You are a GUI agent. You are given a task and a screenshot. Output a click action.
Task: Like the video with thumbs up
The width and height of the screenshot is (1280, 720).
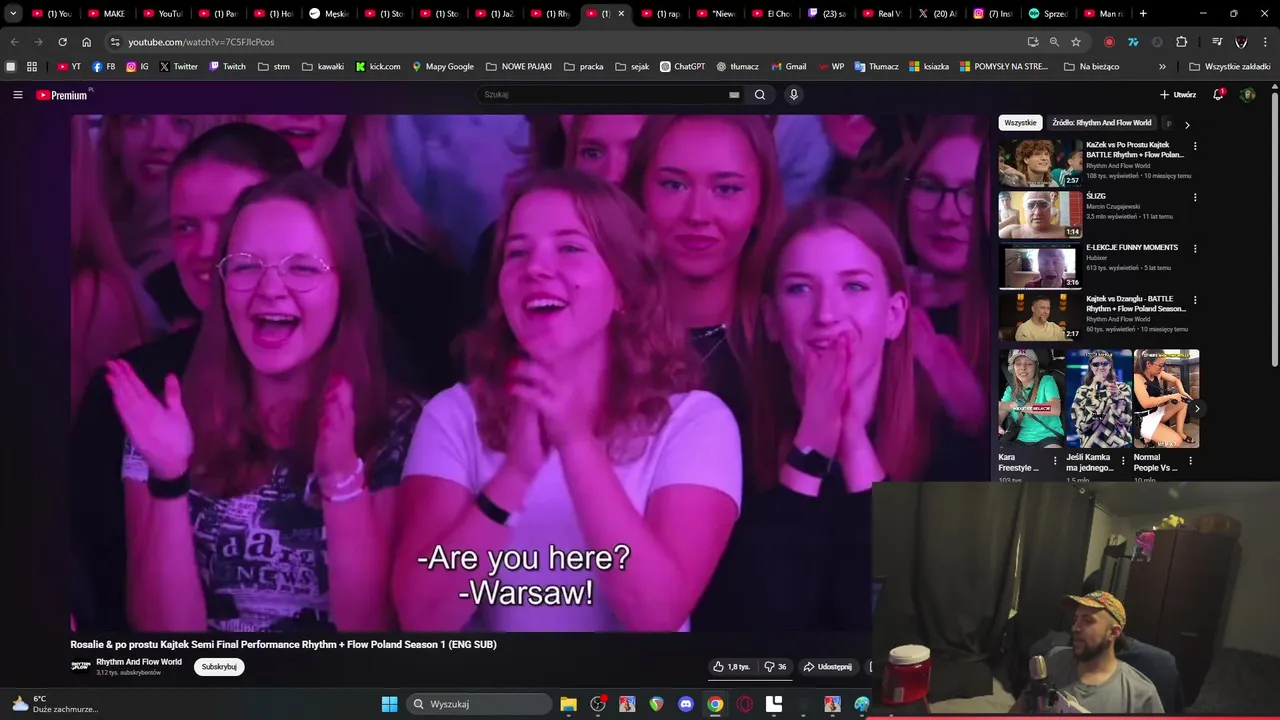click(x=731, y=667)
